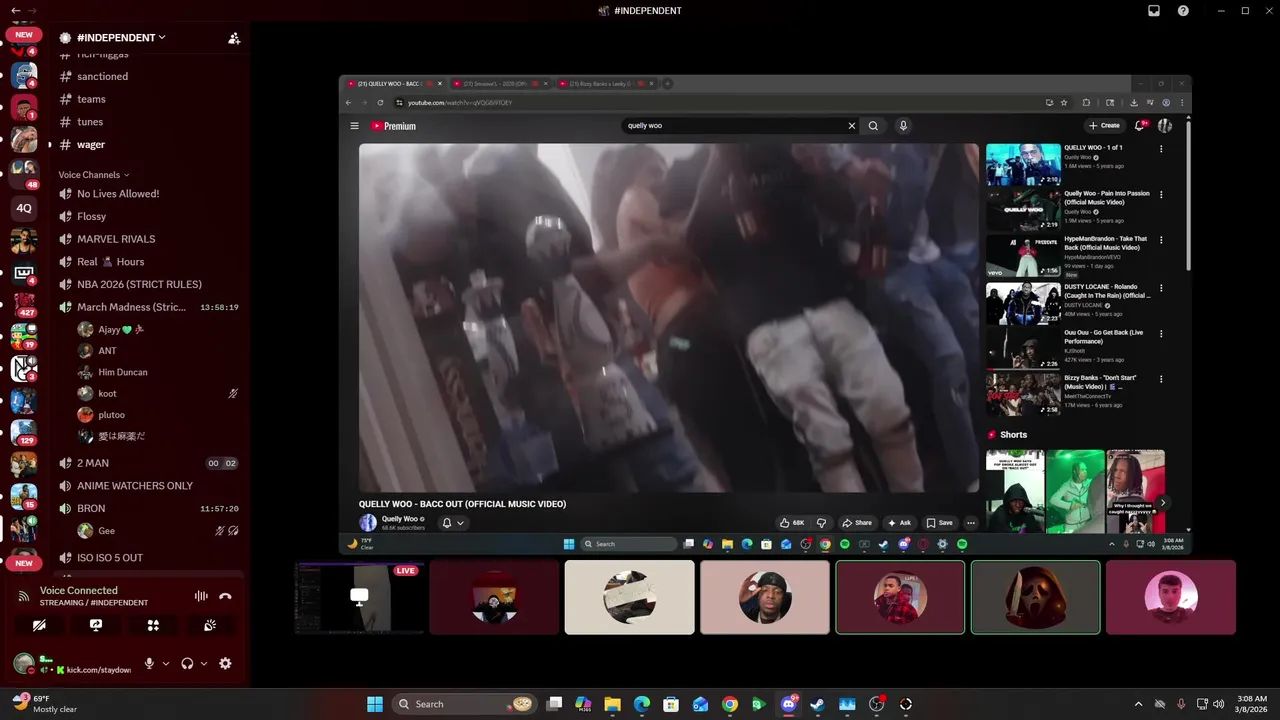Open the teams text channel
Viewport: 1280px width, 720px height.
coord(91,99)
